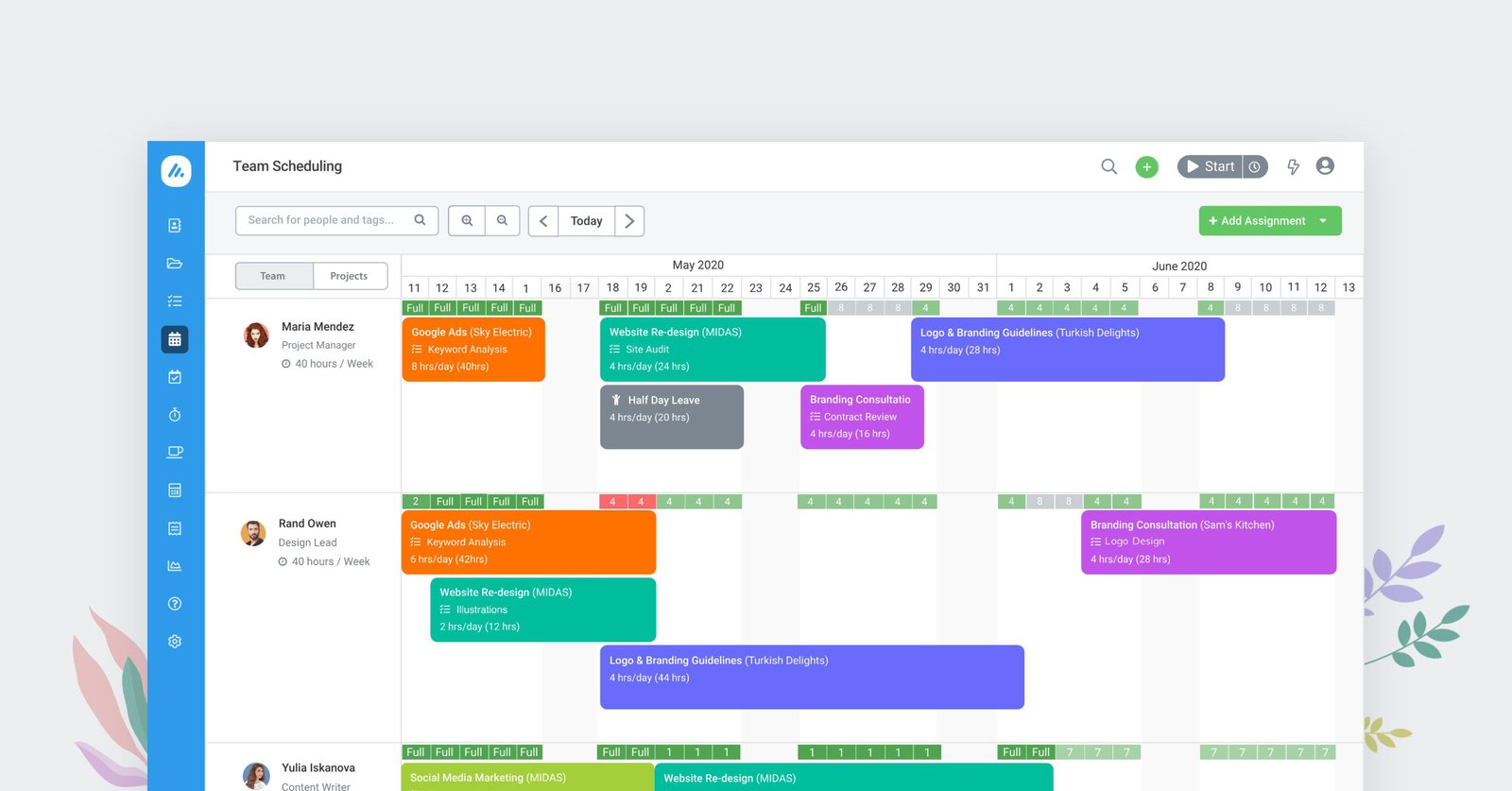
Task: Open the user profile avatar icon
Action: (1325, 166)
